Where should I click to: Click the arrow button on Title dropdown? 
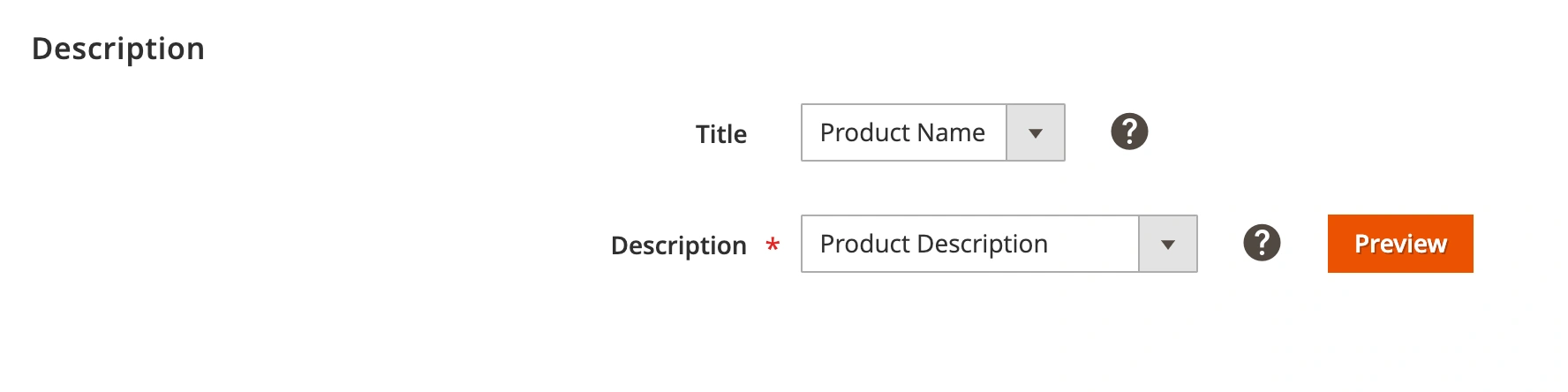1036,133
